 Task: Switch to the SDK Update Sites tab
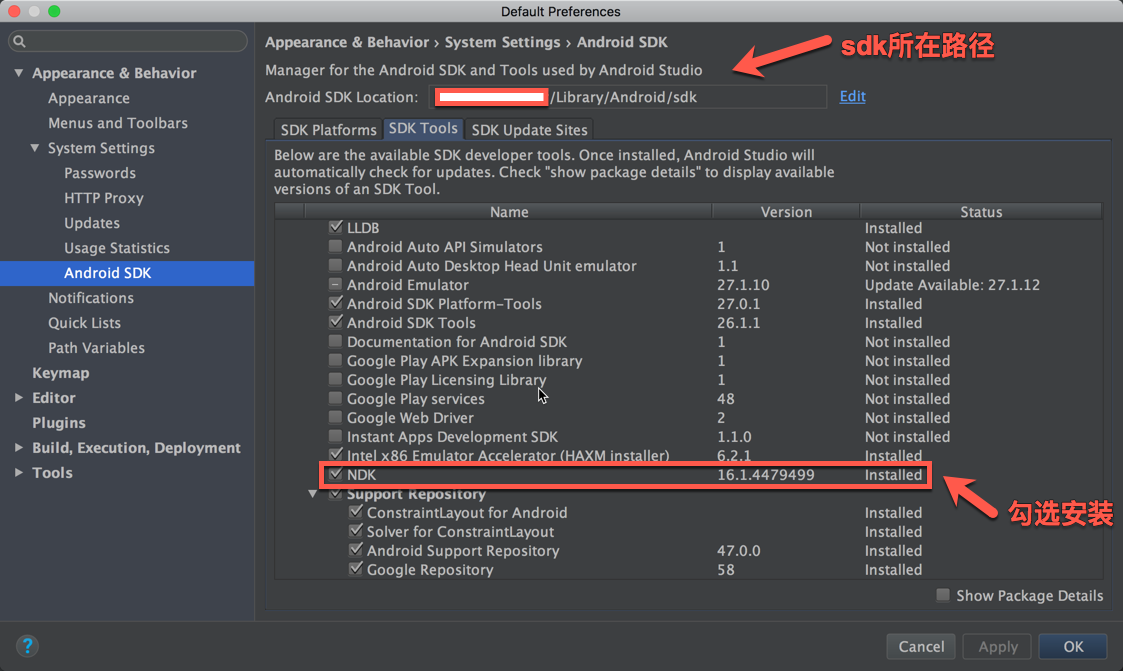529,130
